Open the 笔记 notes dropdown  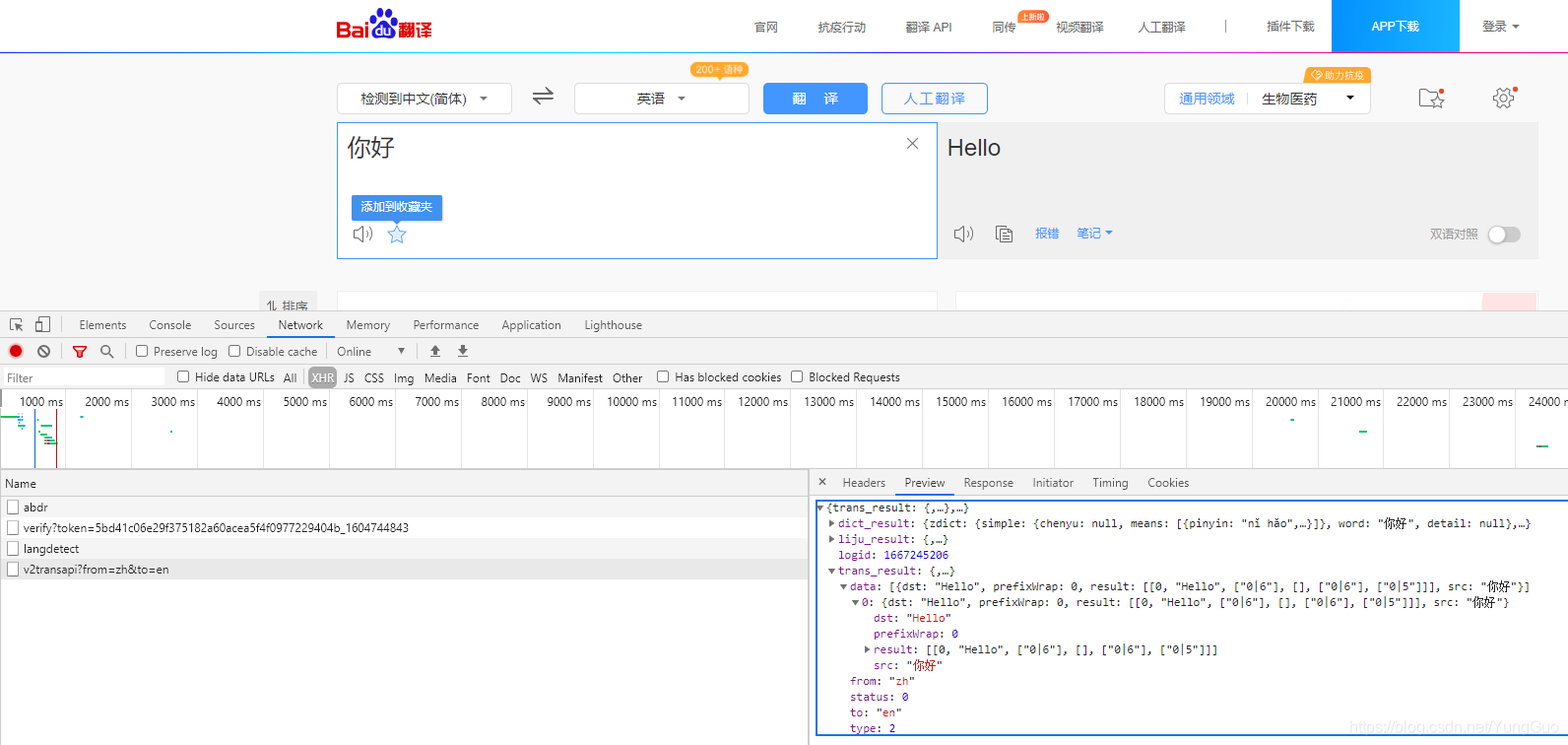[x=1094, y=234]
